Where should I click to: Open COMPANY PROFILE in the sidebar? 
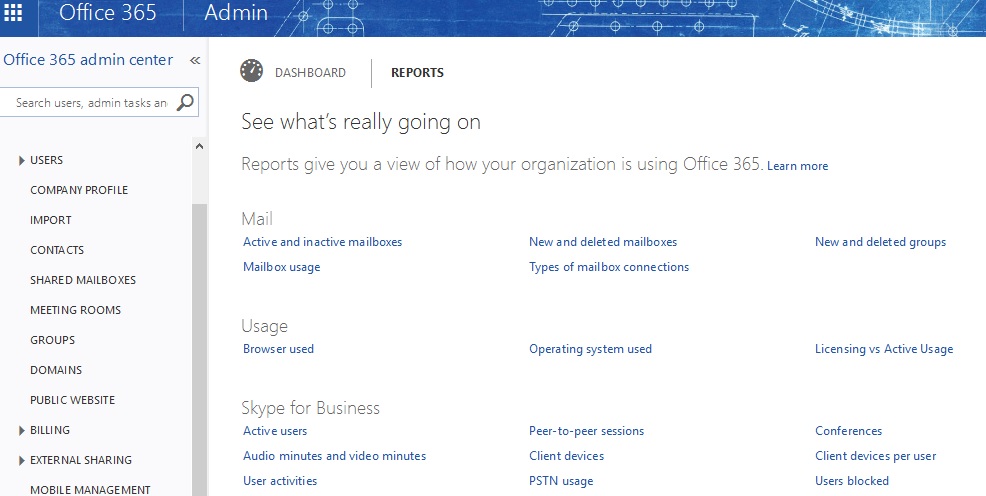[79, 190]
